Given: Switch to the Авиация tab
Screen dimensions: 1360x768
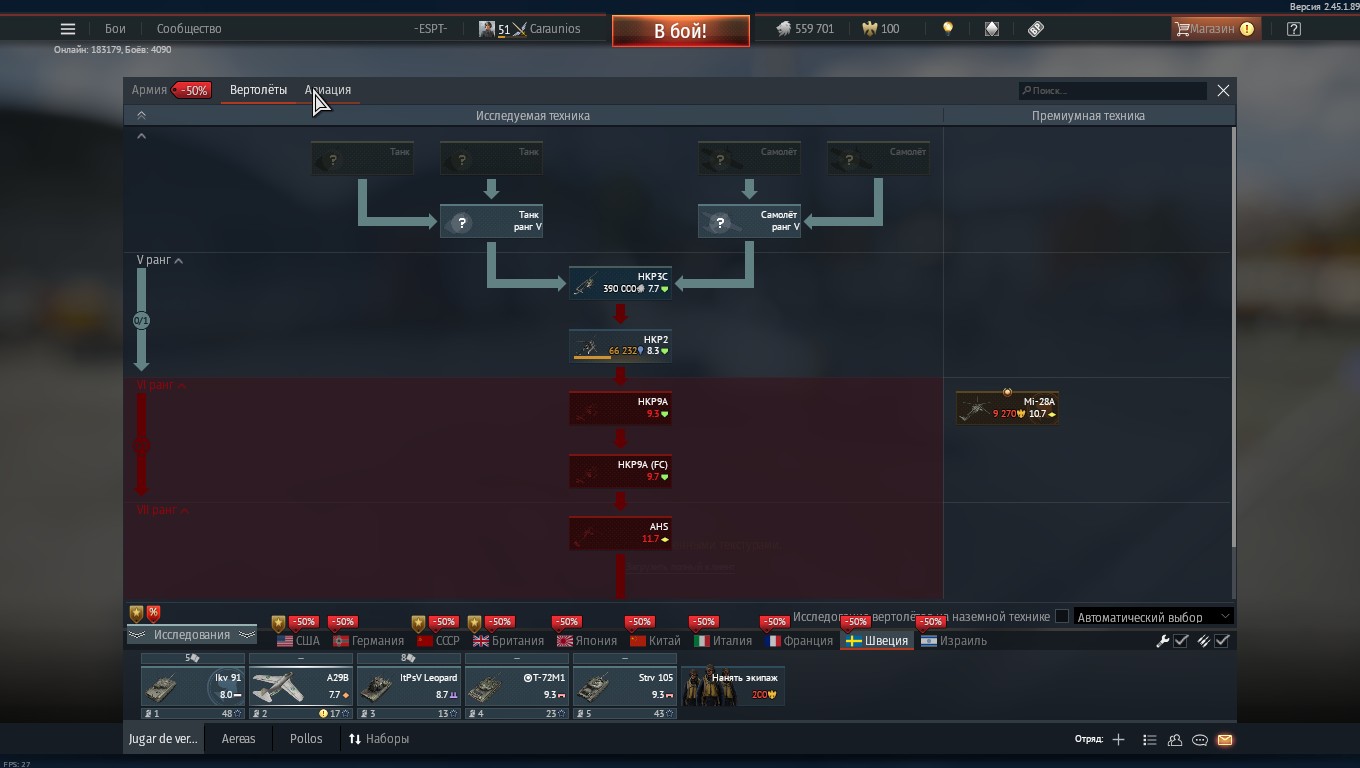Looking at the screenshot, I should pyautogui.click(x=328, y=90).
